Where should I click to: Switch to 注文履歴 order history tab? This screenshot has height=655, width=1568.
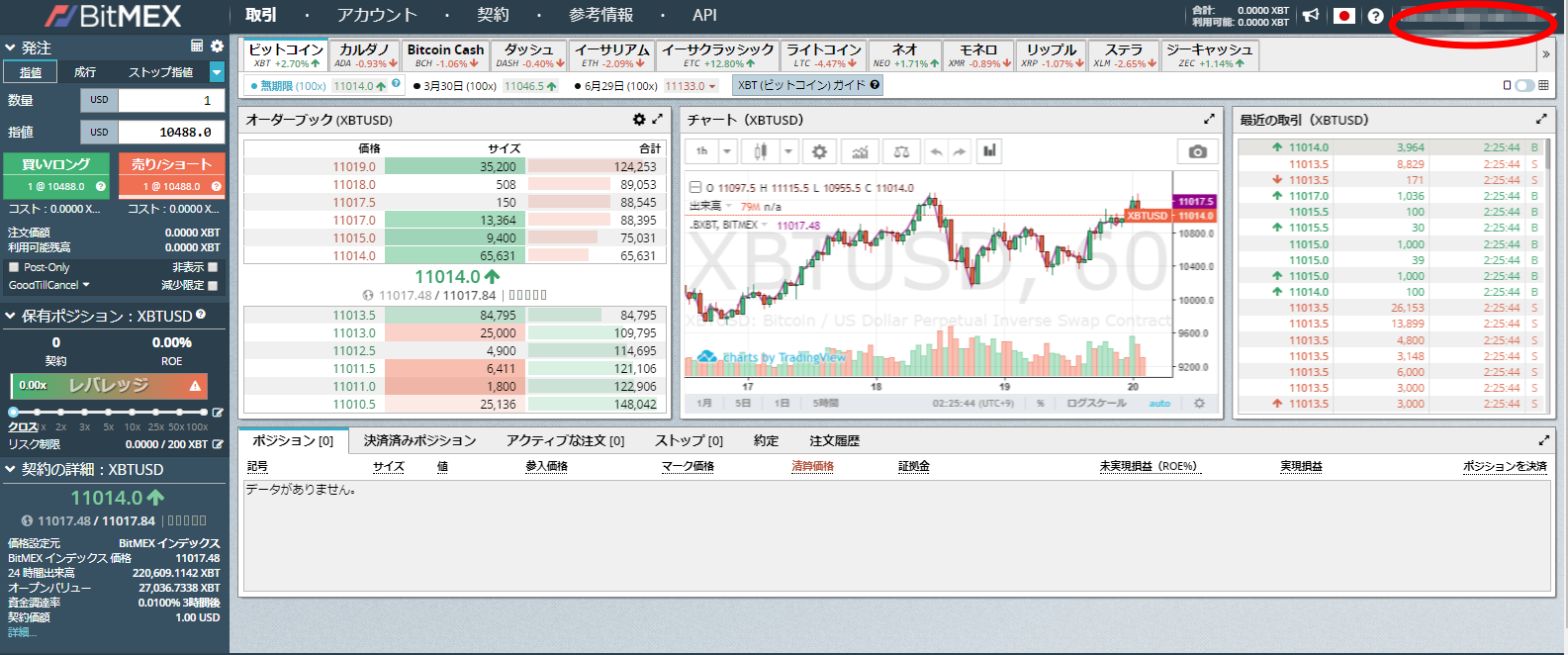(x=834, y=440)
